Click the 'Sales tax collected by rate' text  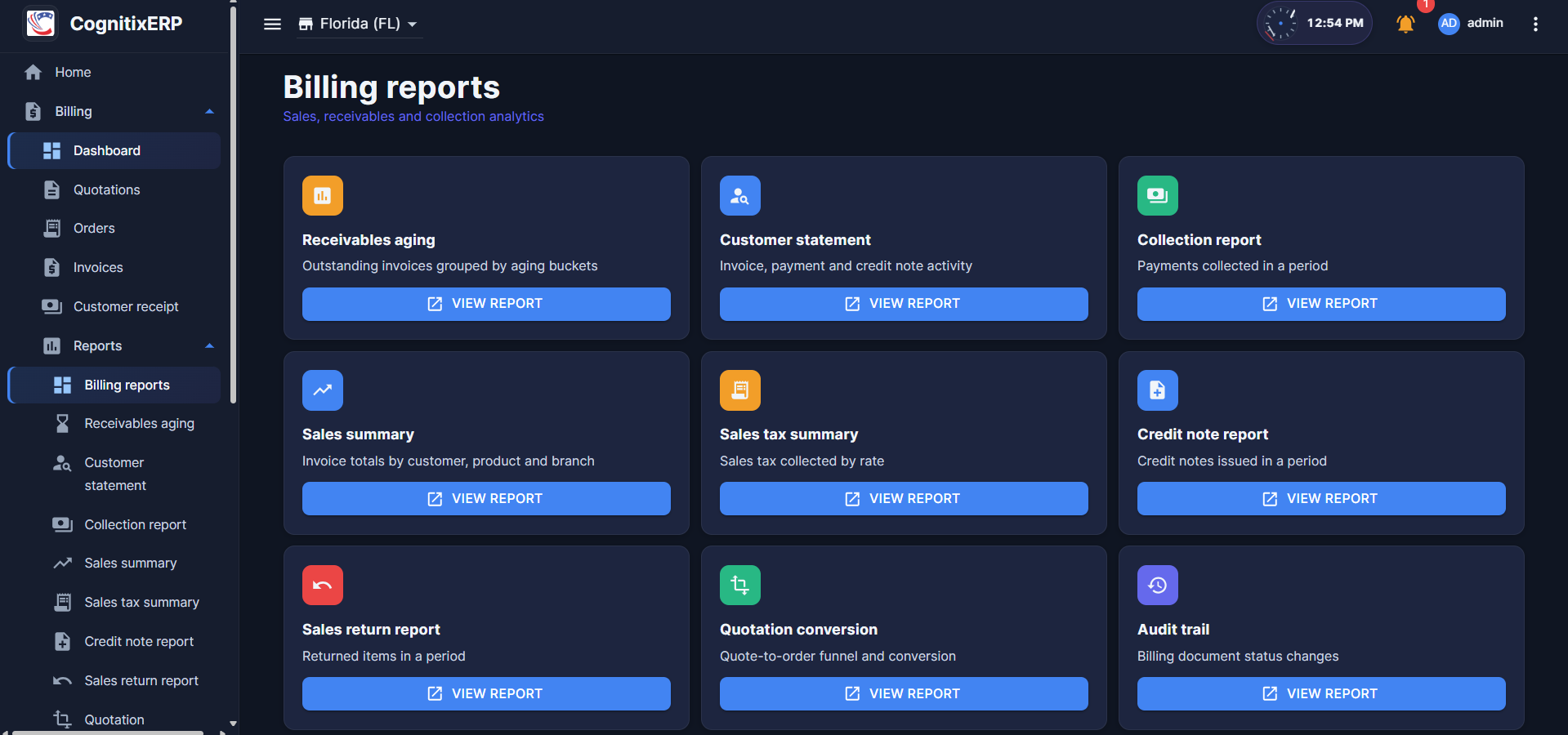(802, 461)
